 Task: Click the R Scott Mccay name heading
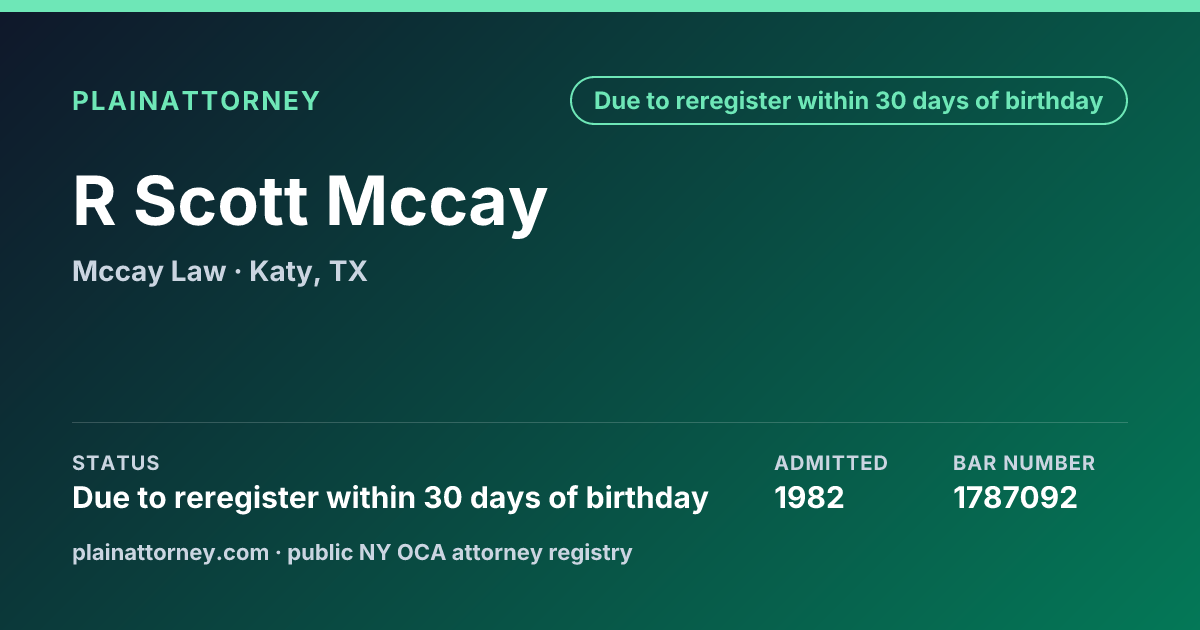(x=310, y=202)
